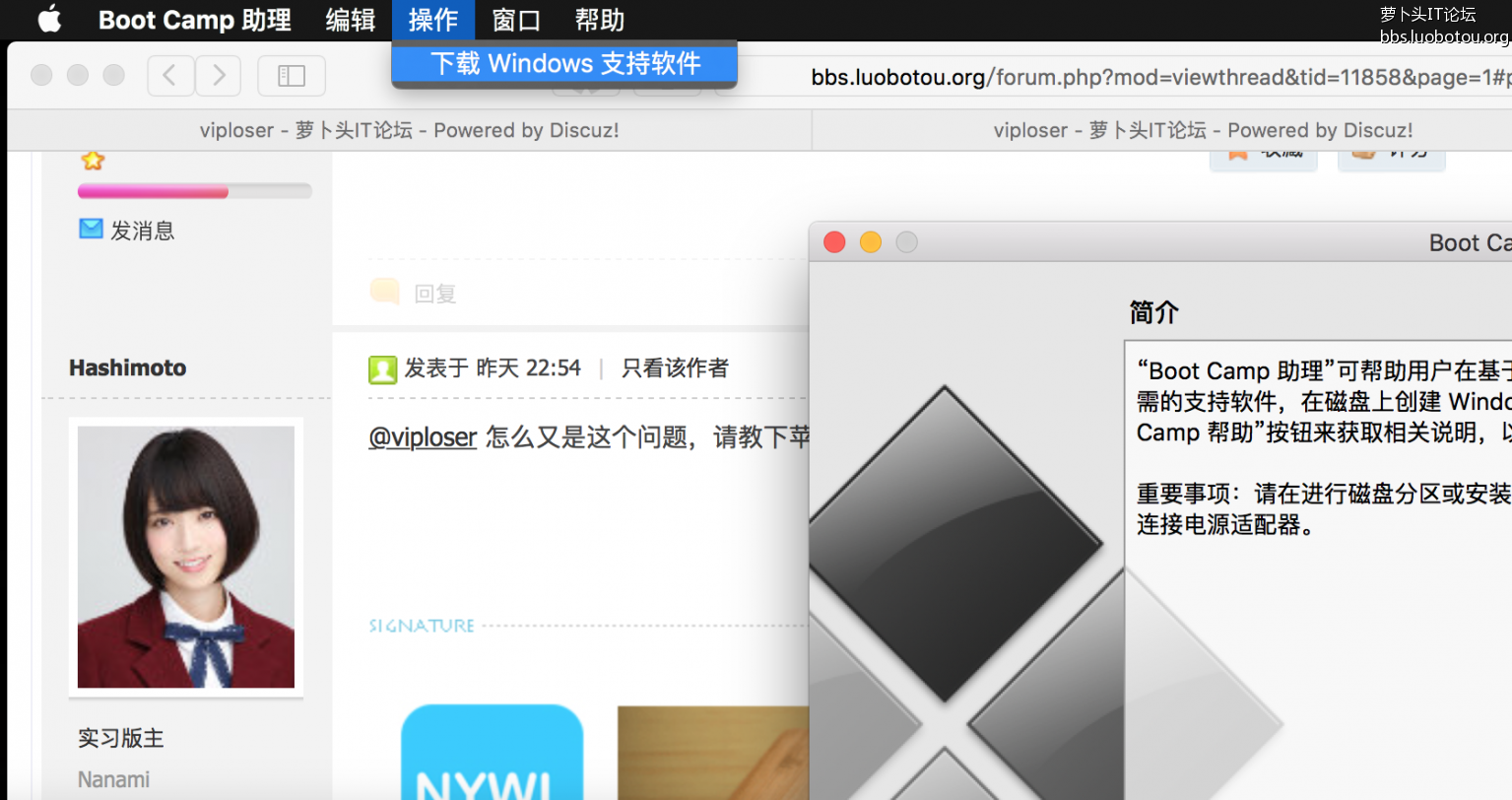Image resolution: width=1512 pixels, height=800 pixels.
Task: Close the Boot Camp window with red button
Action: click(834, 242)
